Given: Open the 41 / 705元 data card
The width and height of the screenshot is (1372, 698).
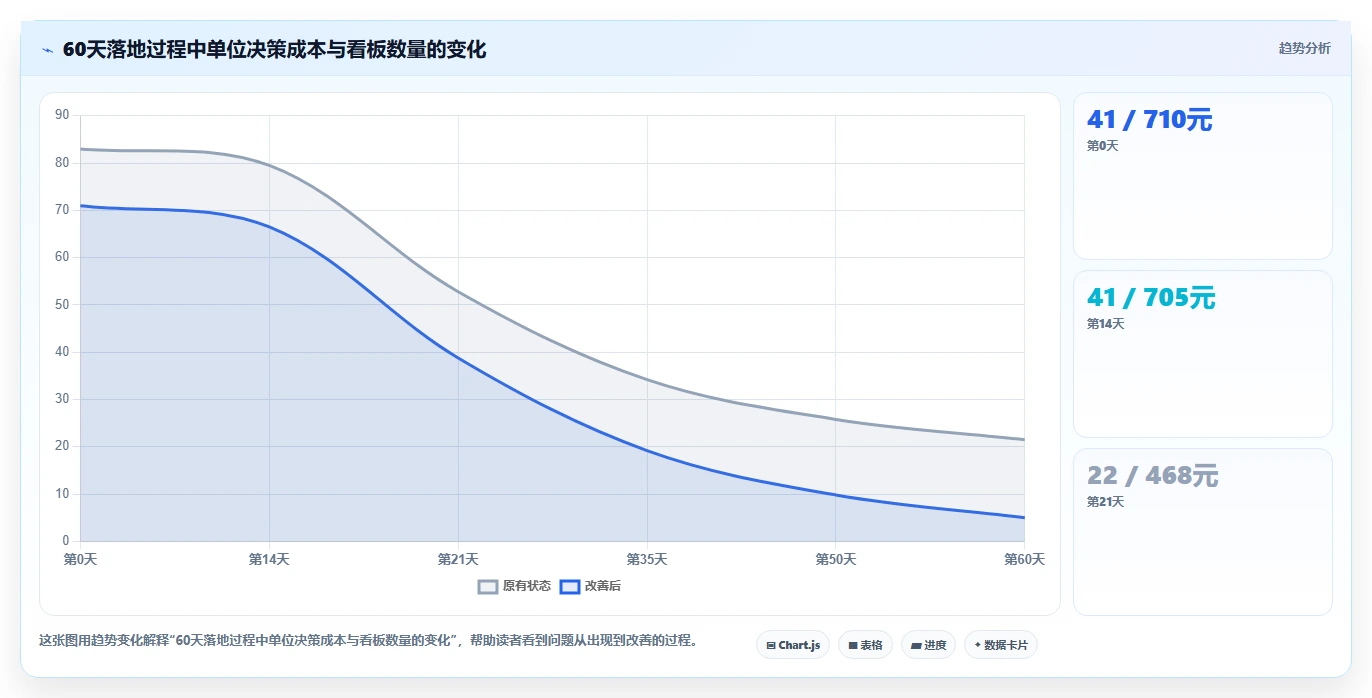Looking at the screenshot, I should (1203, 354).
